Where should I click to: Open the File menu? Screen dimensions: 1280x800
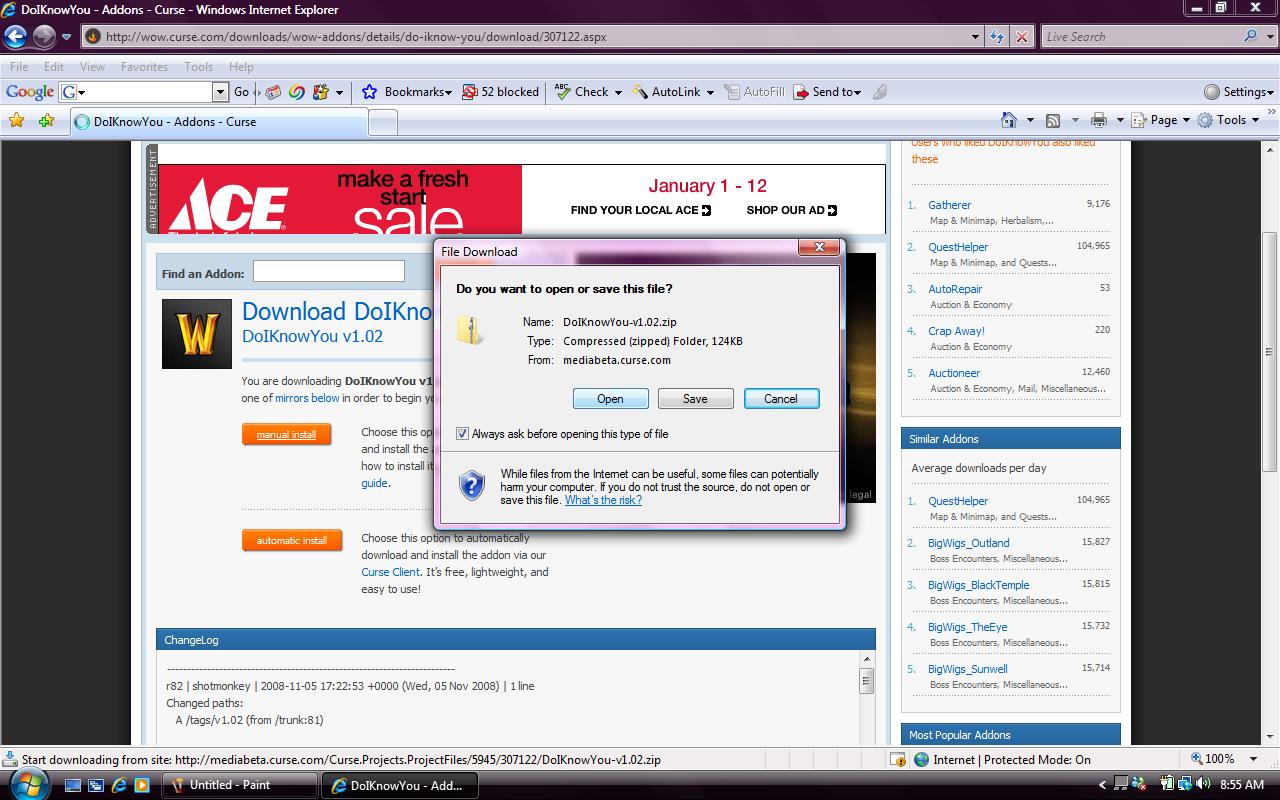(19, 67)
